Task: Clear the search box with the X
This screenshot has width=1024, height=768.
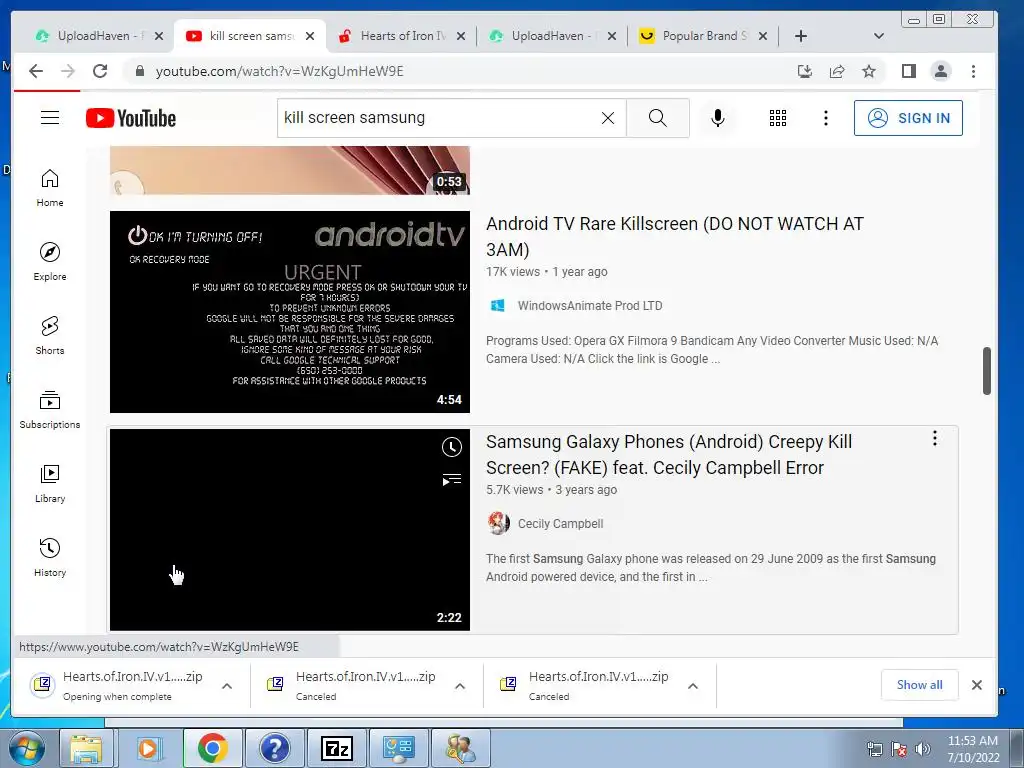Action: (607, 118)
